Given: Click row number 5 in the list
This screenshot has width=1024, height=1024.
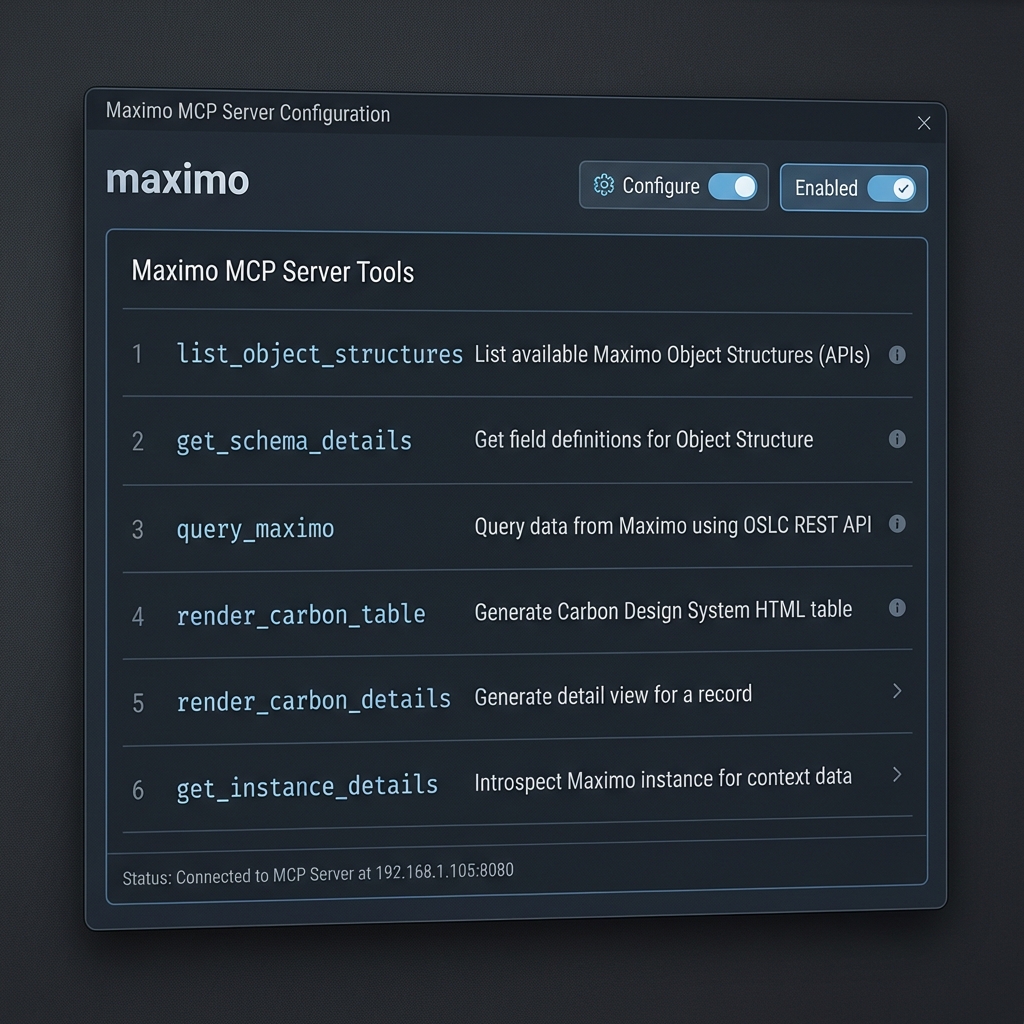Looking at the screenshot, I should point(138,703).
